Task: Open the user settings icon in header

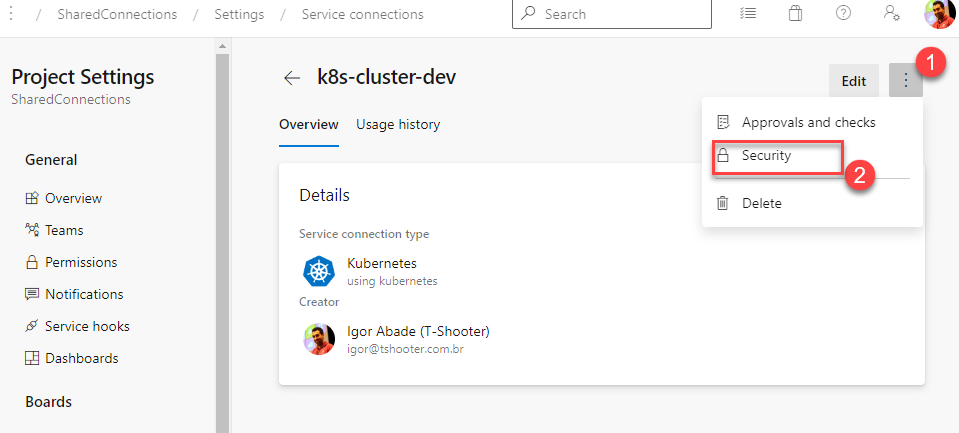Action: [x=892, y=13]
